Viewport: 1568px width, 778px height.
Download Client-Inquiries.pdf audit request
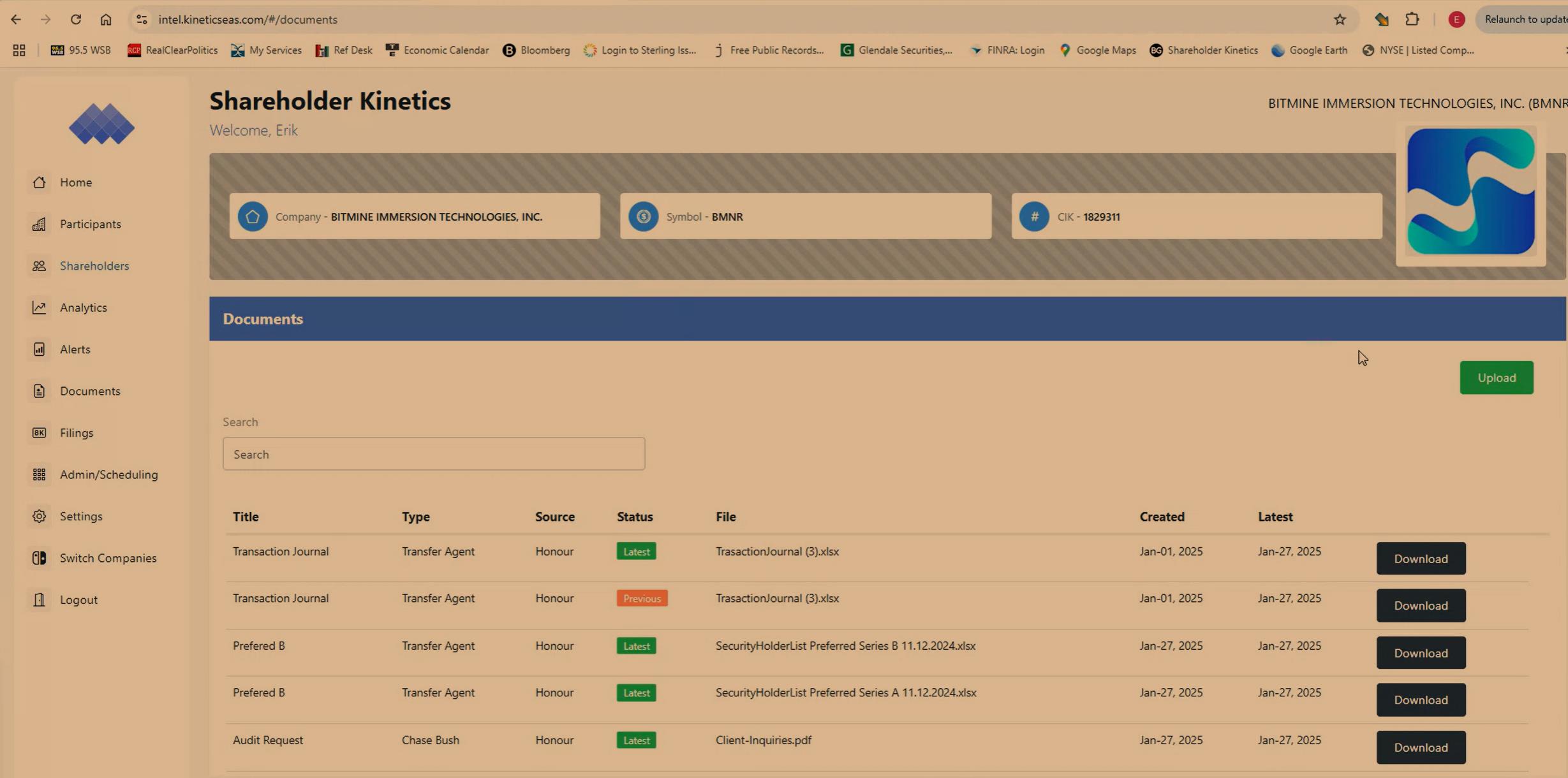tap(1421, 747)
